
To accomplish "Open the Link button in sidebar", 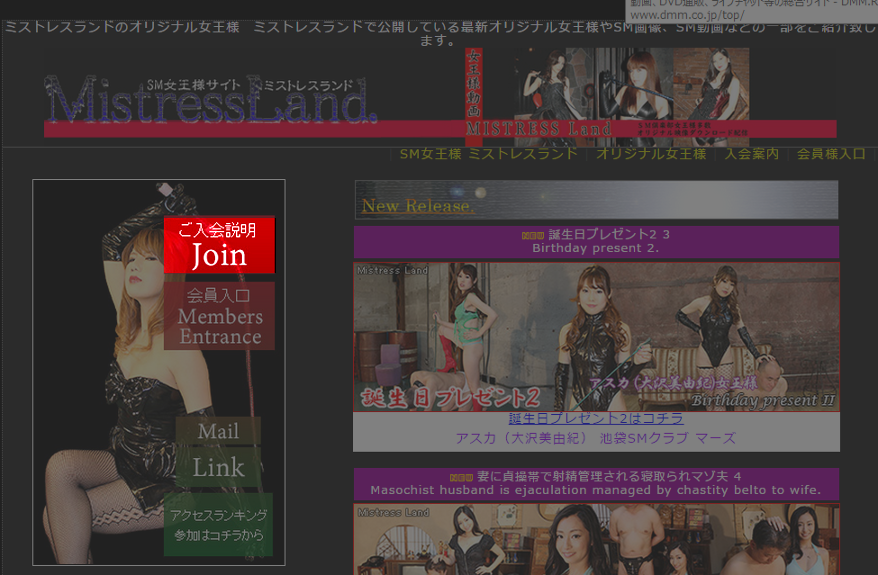I will pos(218,467).
